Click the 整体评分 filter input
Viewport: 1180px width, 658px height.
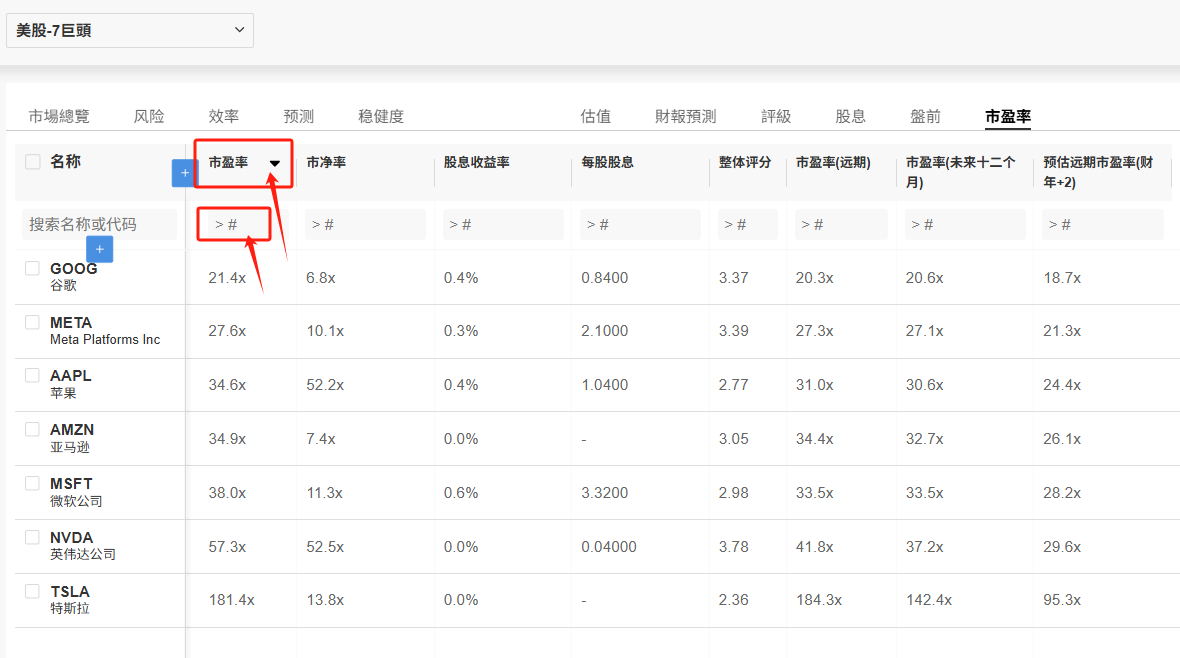pyautogui.click(x=747, y=224)
